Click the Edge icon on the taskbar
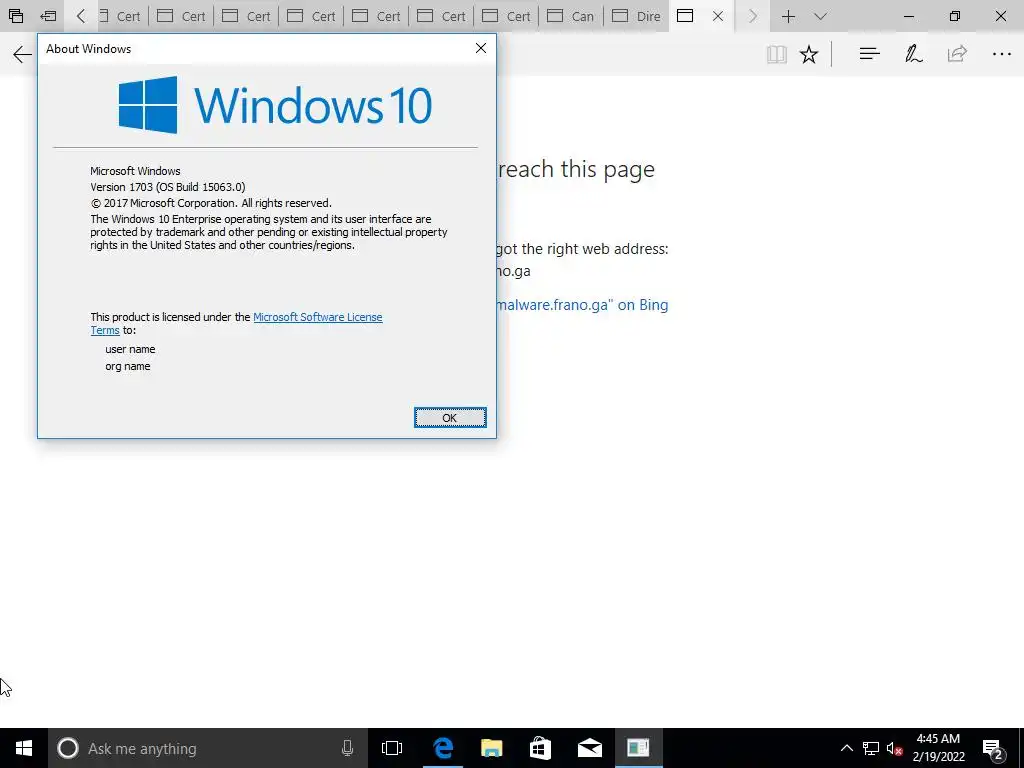This screenshot has width=1024, height=768. [x=443, y=748]
